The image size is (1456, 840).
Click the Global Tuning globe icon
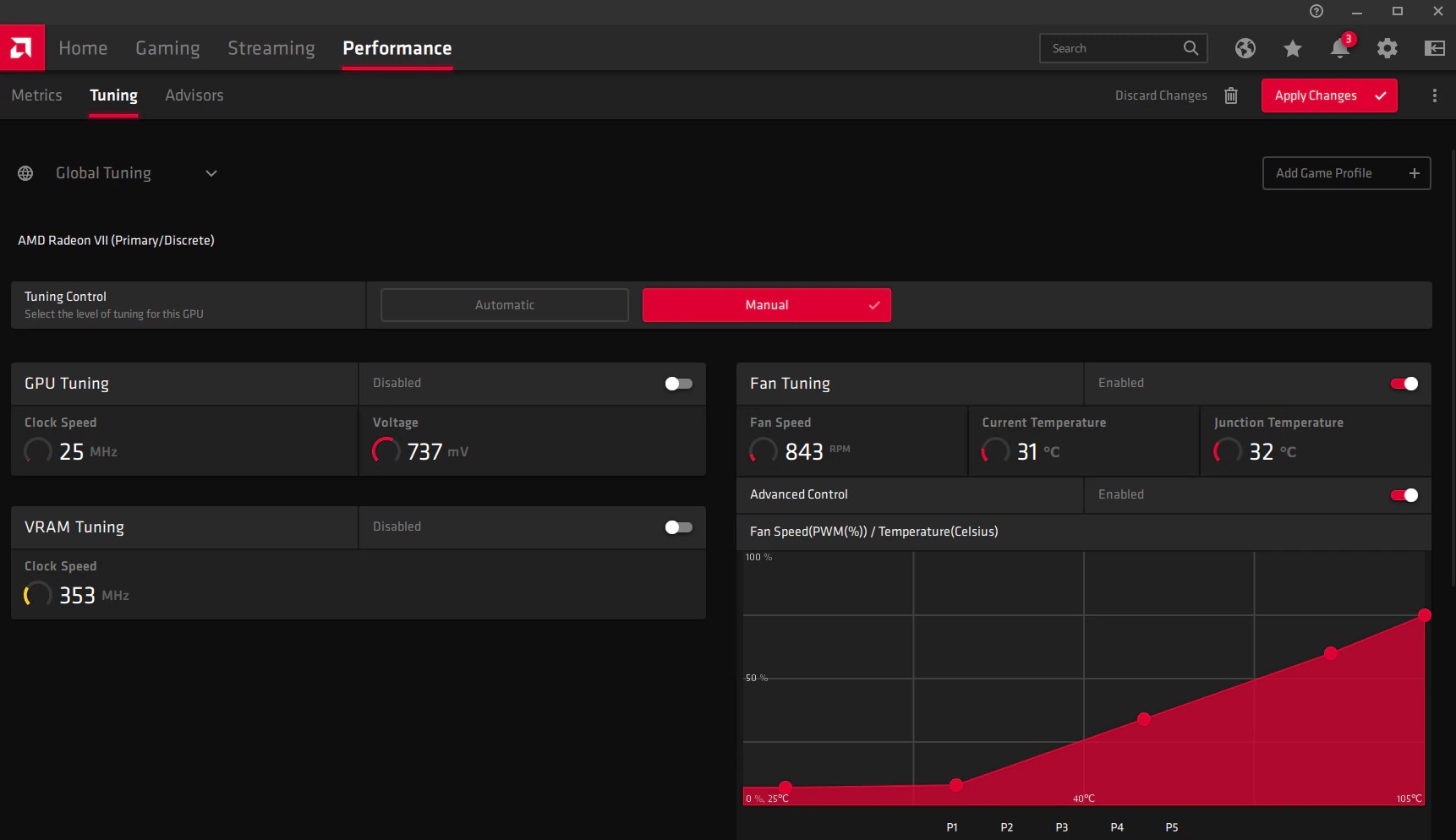tap(25, 173)
